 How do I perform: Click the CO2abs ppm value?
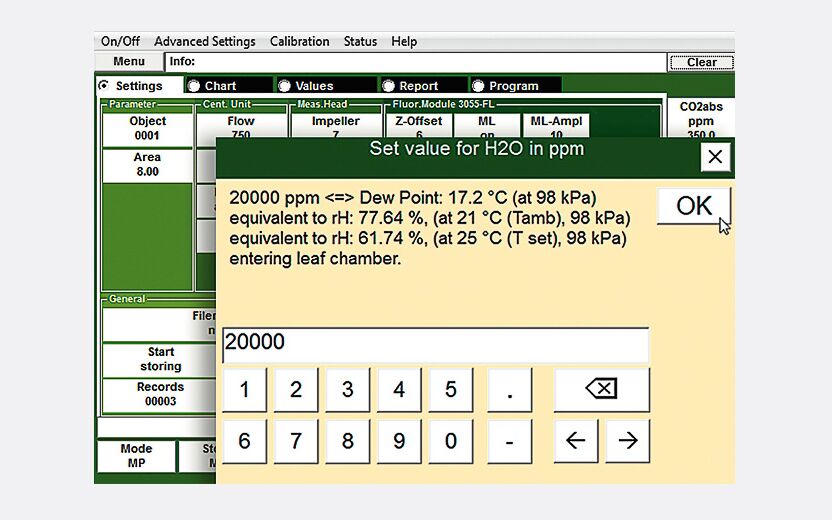[701, 119]
